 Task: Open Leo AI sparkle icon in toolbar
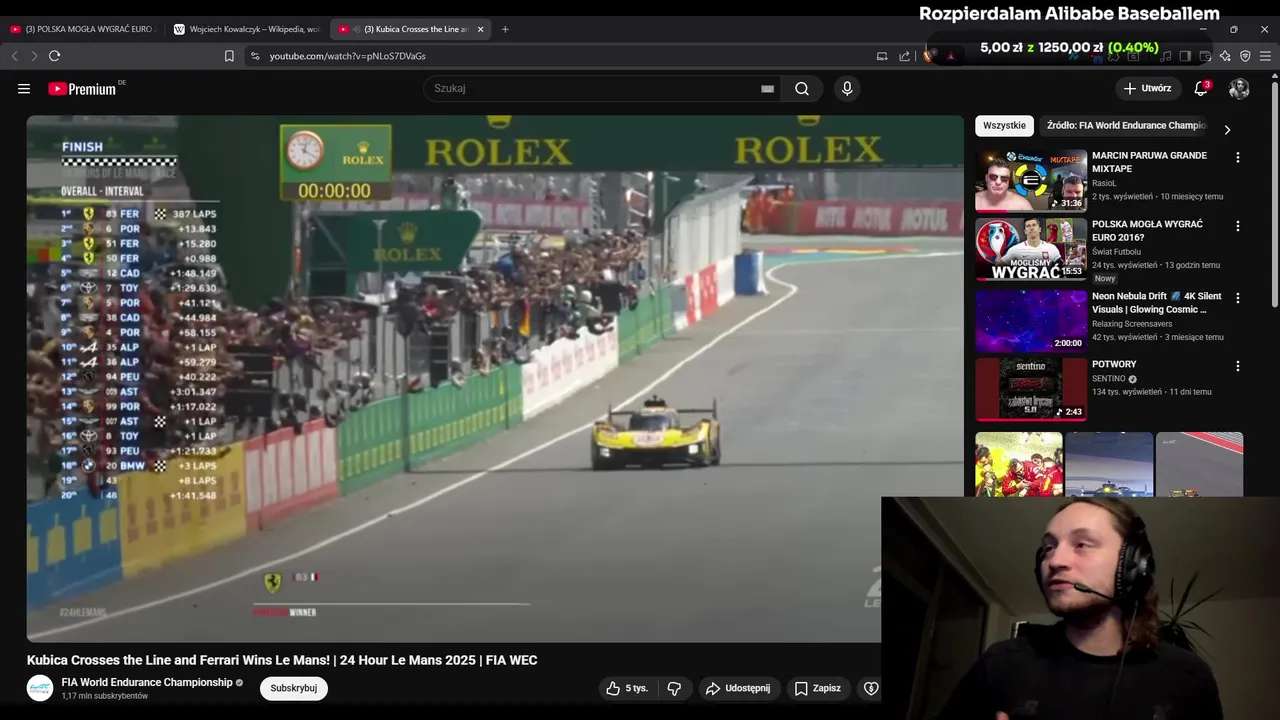[1225, 56]
